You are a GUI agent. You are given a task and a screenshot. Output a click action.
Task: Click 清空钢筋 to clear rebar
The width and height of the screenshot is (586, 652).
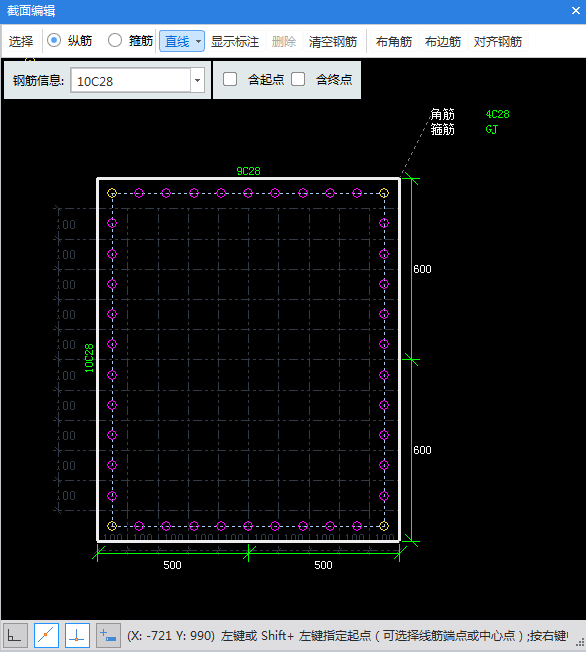(x=333, y=42)
